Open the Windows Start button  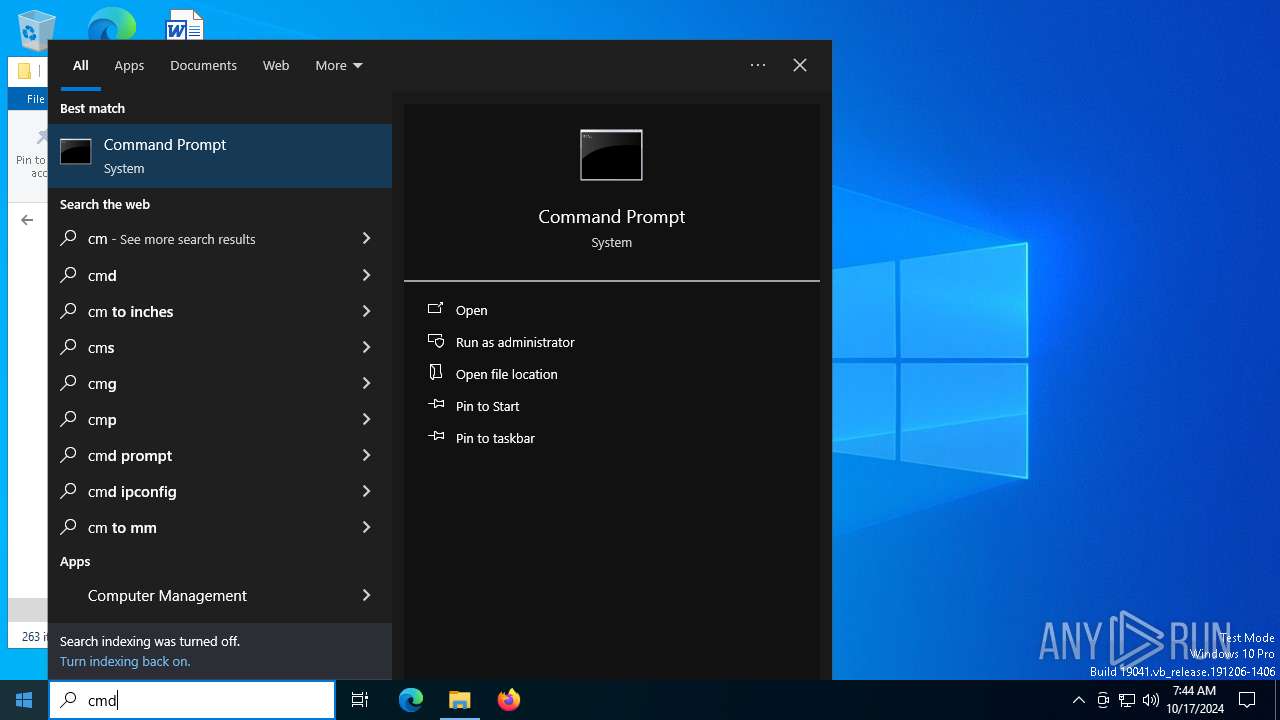[24, 700]
